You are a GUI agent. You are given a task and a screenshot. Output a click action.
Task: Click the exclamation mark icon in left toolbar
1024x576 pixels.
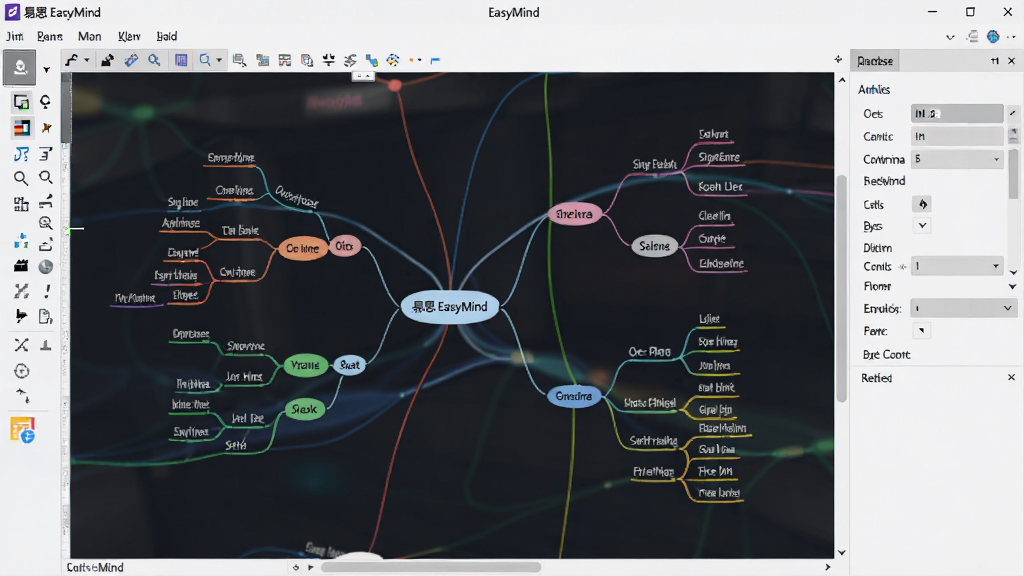(x=46, y=291)
